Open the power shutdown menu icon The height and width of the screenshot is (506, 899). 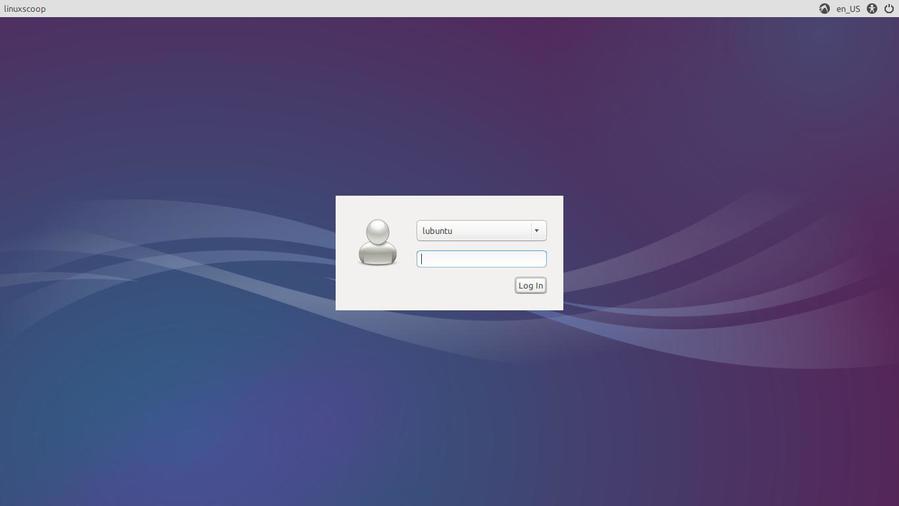(889, 9)
